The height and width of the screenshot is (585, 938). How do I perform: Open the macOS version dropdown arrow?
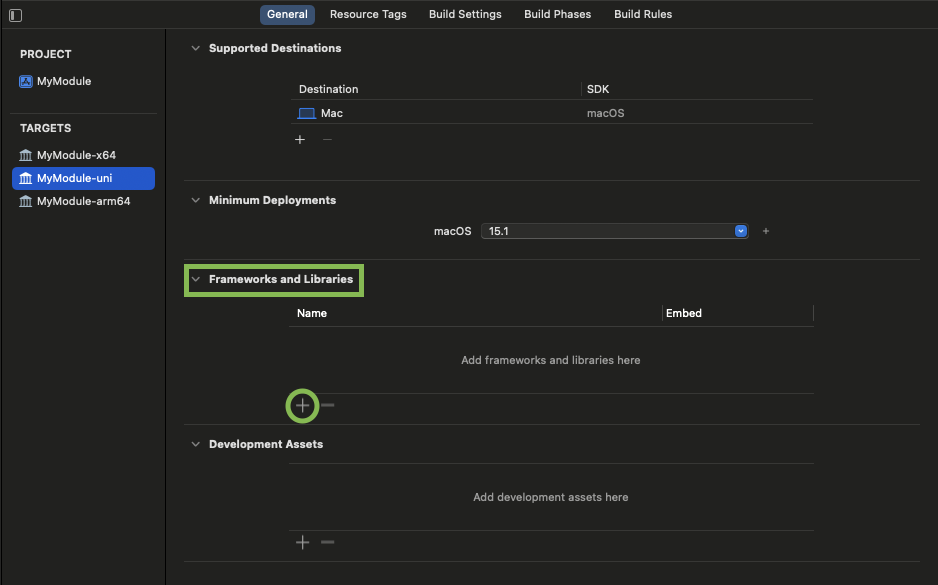pyautogui.click(x=741, y=231)
